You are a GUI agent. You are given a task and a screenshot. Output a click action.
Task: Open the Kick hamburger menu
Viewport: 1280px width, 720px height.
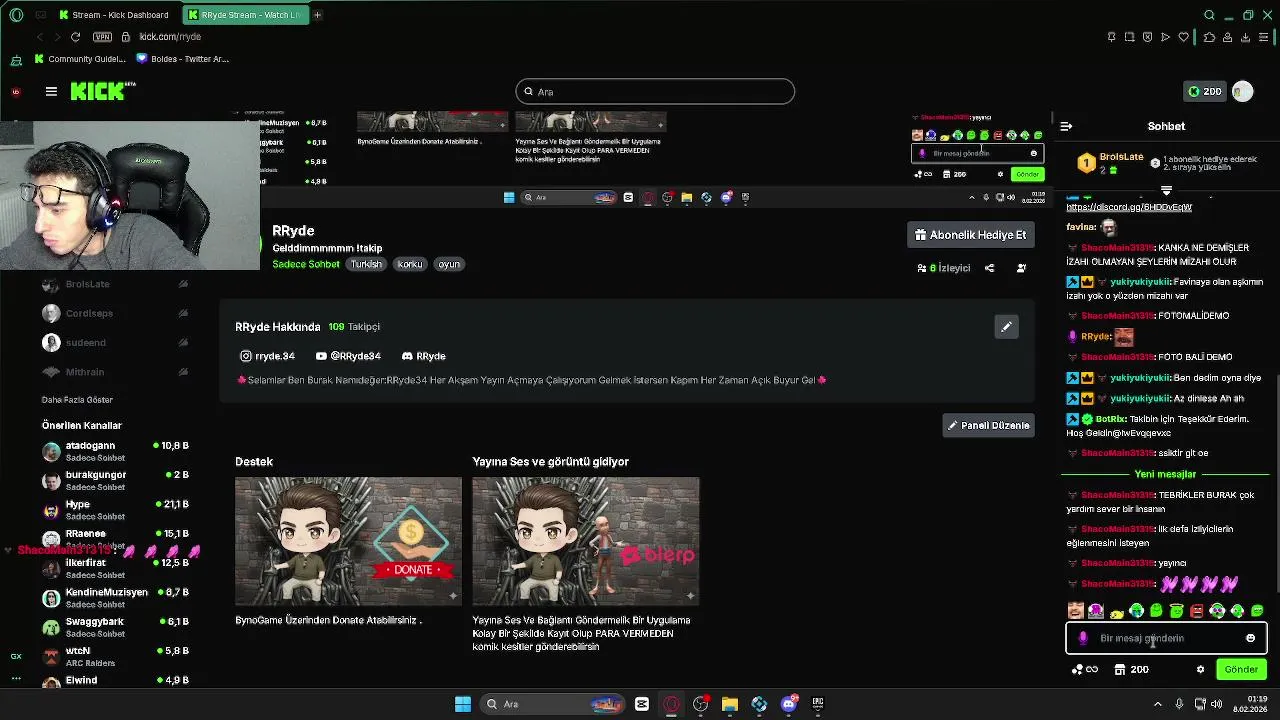(x=51, y=91)
